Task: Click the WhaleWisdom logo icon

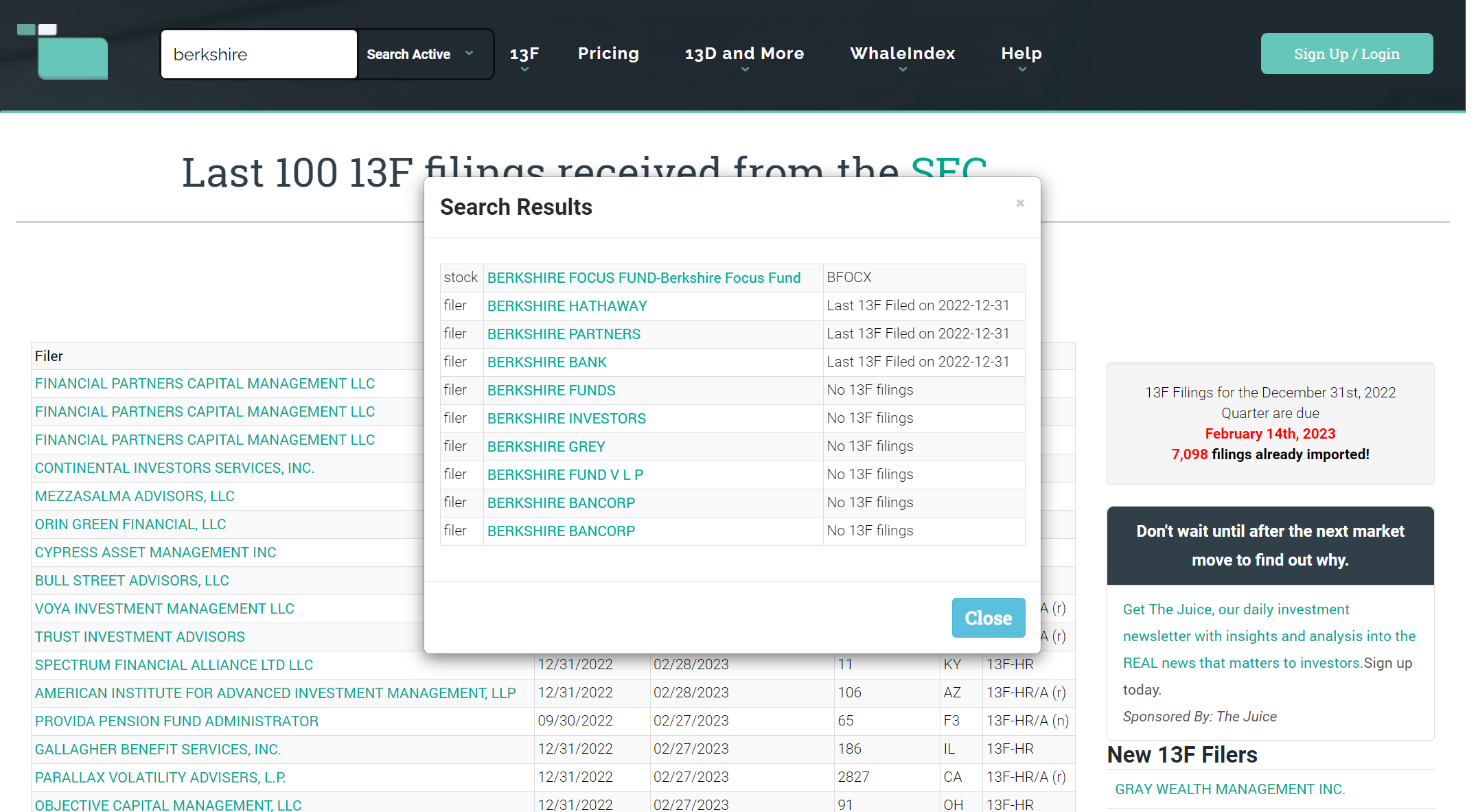Action: (x=62, y=51)
